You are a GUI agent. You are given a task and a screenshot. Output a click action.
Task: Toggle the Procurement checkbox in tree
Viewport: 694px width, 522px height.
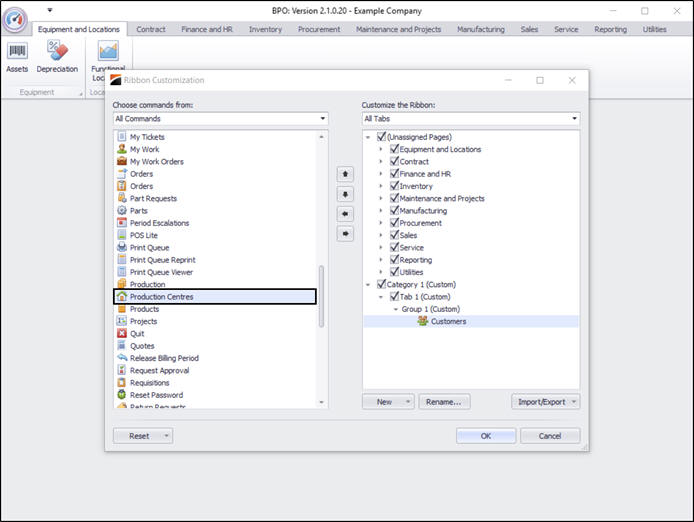click(394, 223)
